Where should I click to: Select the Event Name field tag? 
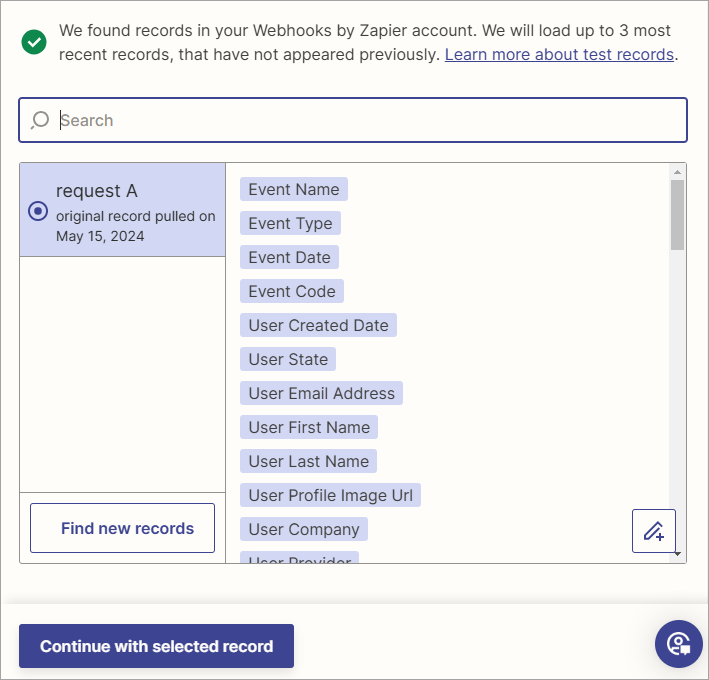click(x=294, y=189)
